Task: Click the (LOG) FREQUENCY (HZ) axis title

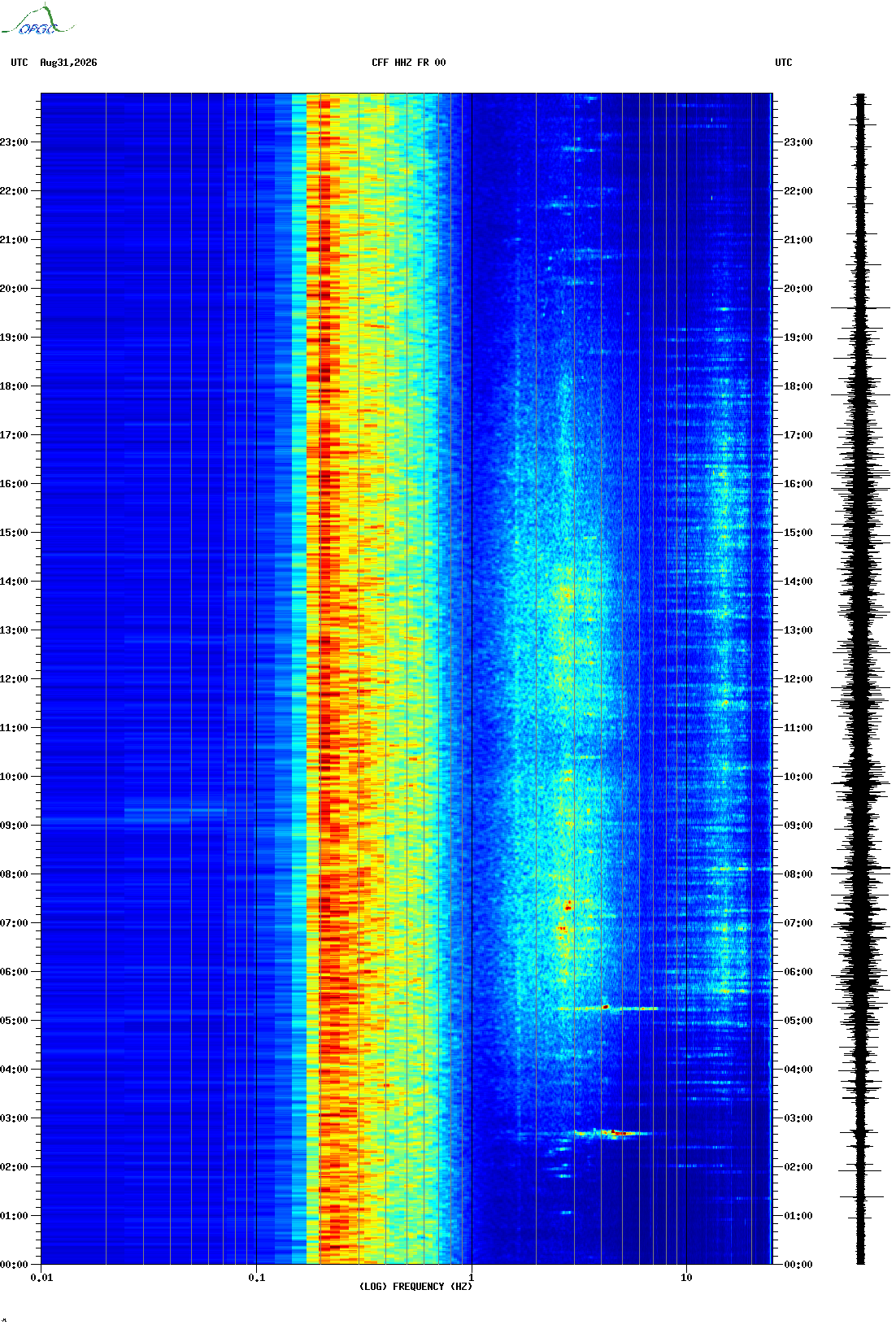Action: [x=415, y=1287]
